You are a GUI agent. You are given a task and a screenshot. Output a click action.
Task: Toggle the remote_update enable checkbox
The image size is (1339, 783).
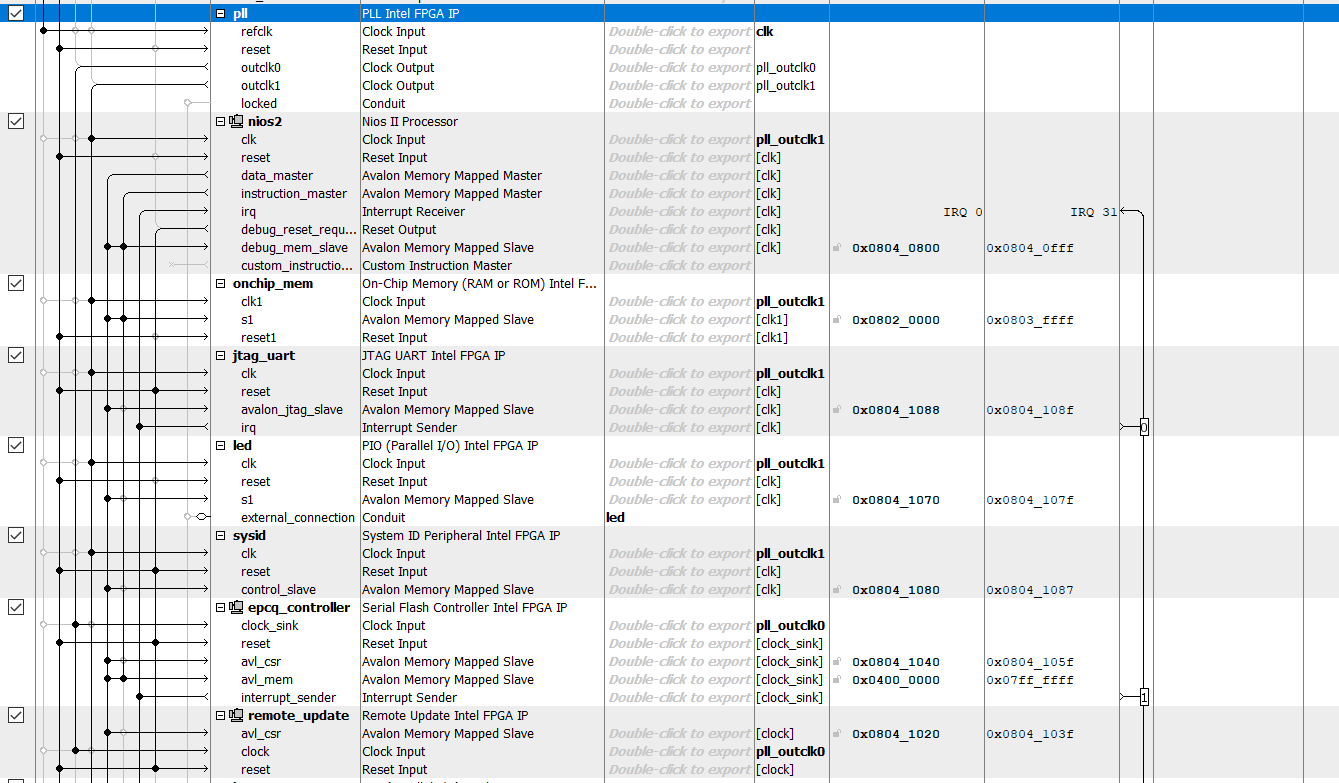[15, 715]
